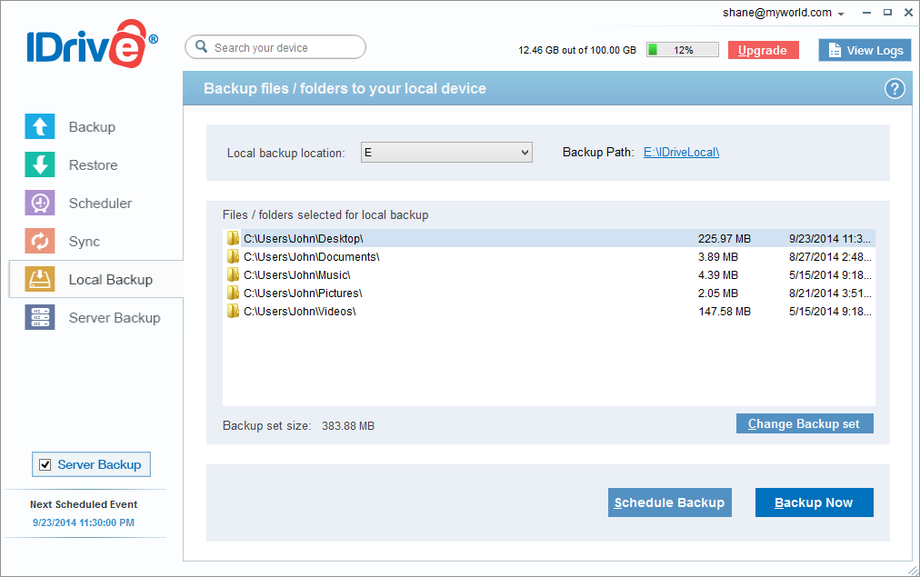Open View Logs
Screen dimensions: 920x577
[865, 50]
